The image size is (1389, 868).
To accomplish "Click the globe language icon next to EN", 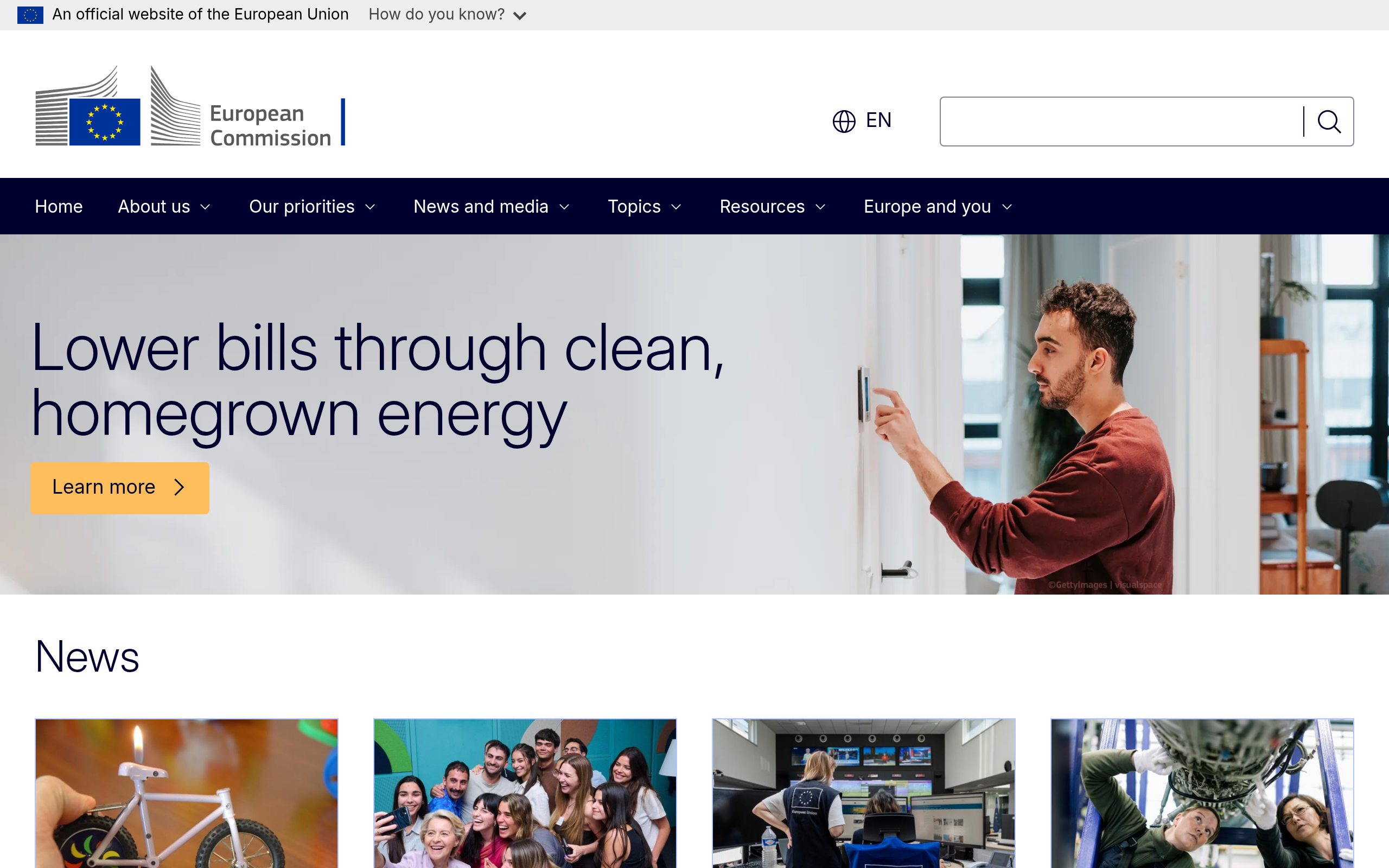I will [844, 121].
